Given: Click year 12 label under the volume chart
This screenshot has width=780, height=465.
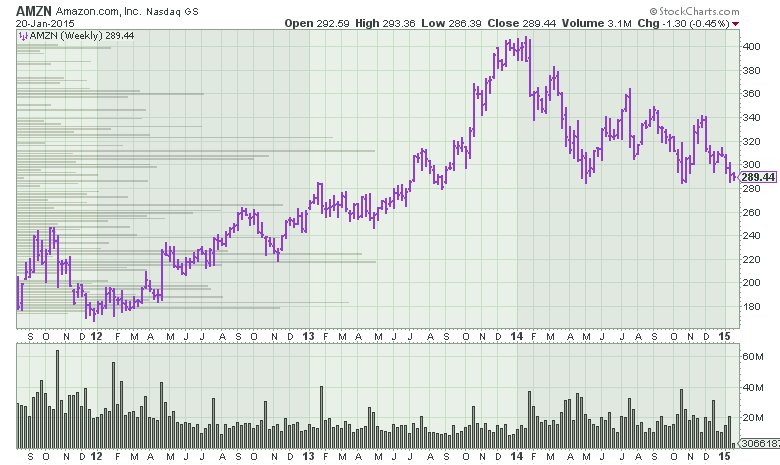Looking at the screenshot, I should point(97,456).
